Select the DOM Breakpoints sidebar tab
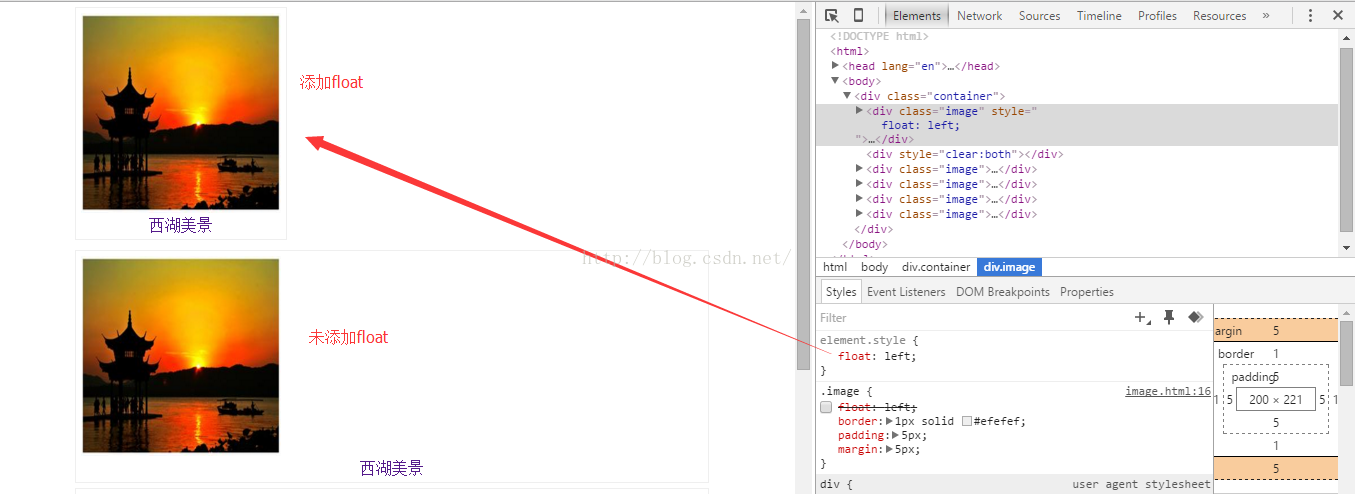This screenshot has height=494, width=1355. point(1003,292)
